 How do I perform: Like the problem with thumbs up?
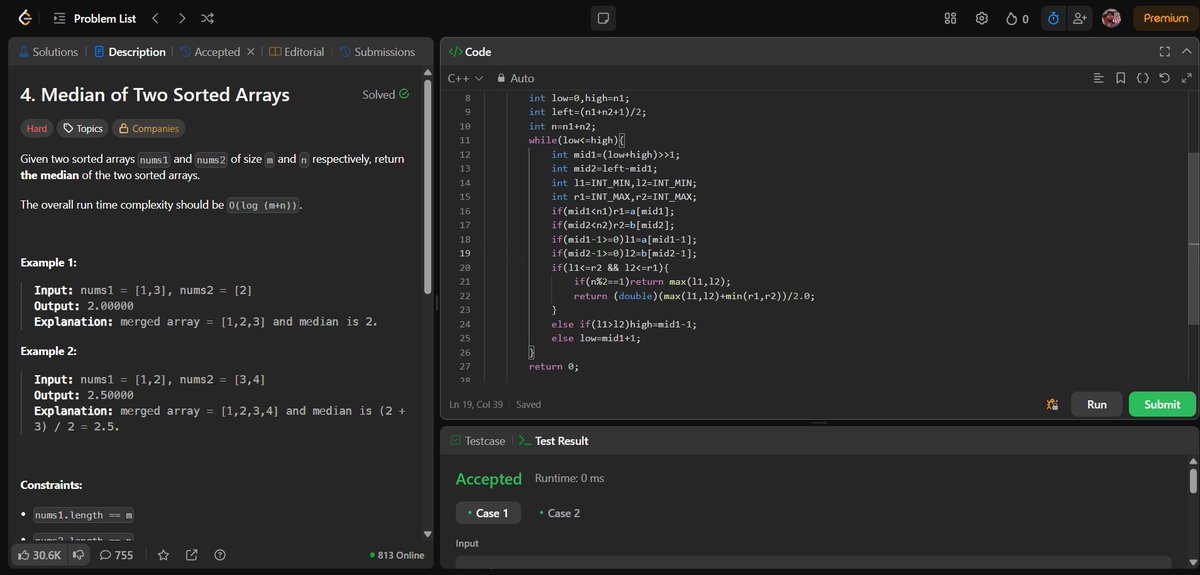tap(40, 555)
